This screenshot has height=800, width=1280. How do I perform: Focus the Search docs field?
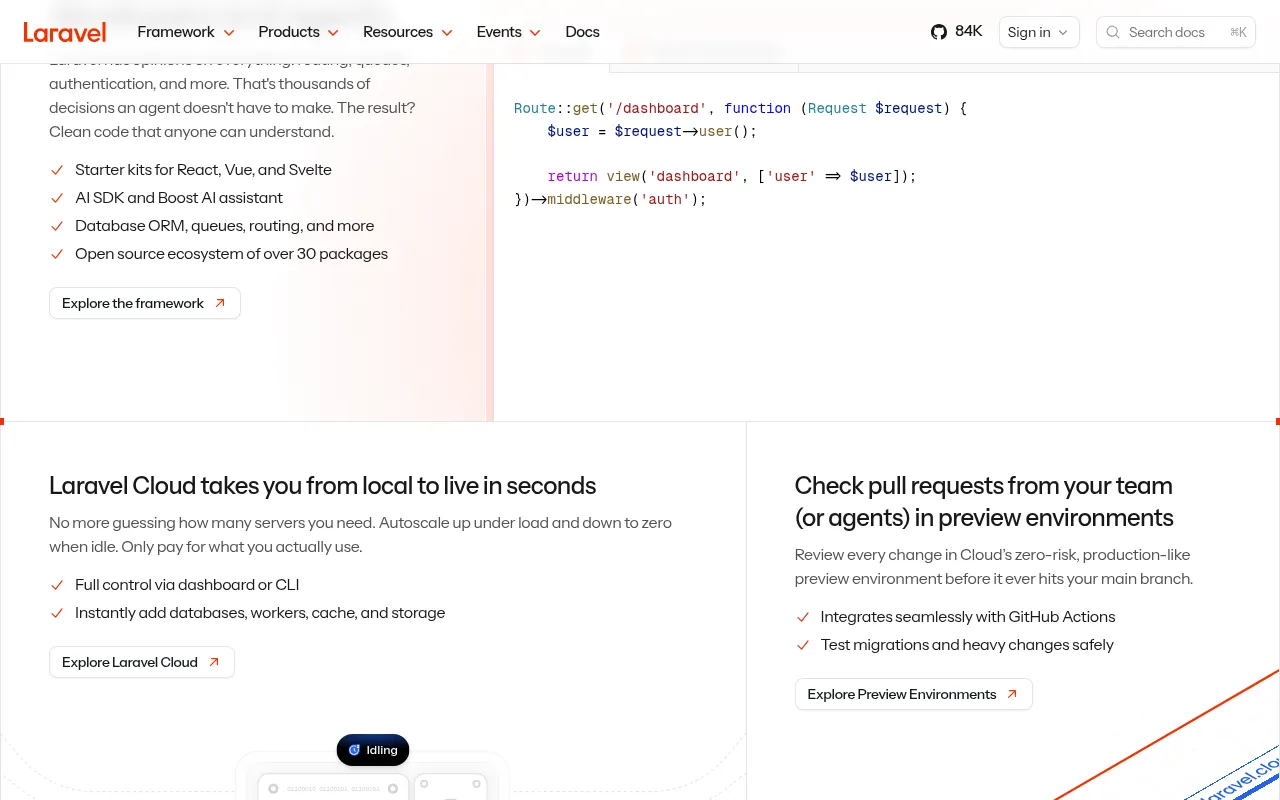click(1176, 32)
